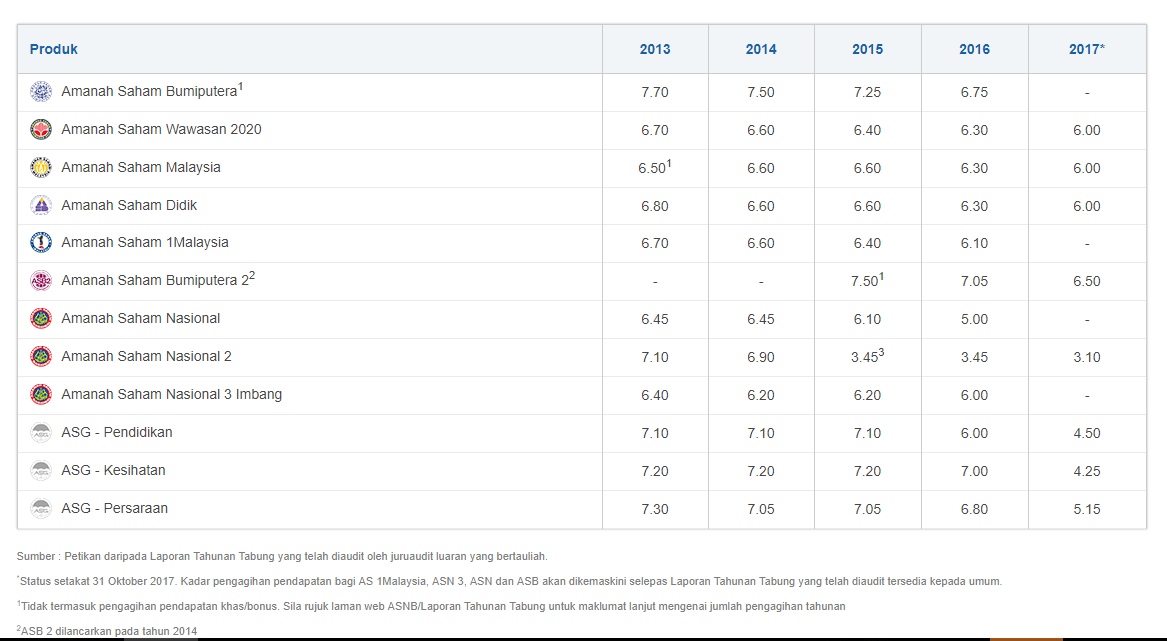Click the 6.90 value for Nasional 2 2014
This screenshot has height=641, width=1167.
[761, 357]
